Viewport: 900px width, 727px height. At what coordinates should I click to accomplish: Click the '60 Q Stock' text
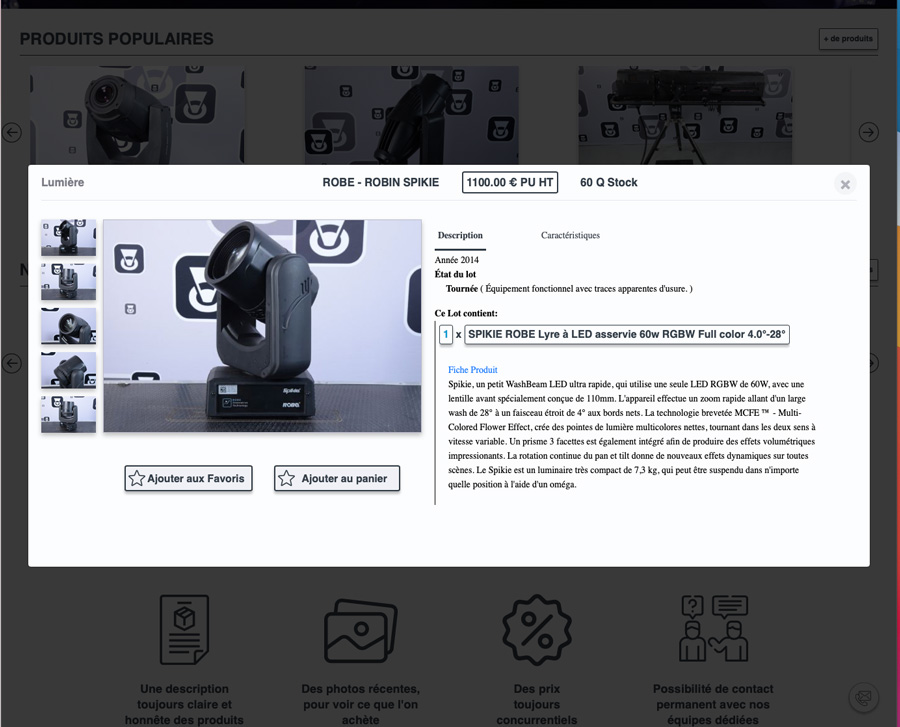point(608,182)
